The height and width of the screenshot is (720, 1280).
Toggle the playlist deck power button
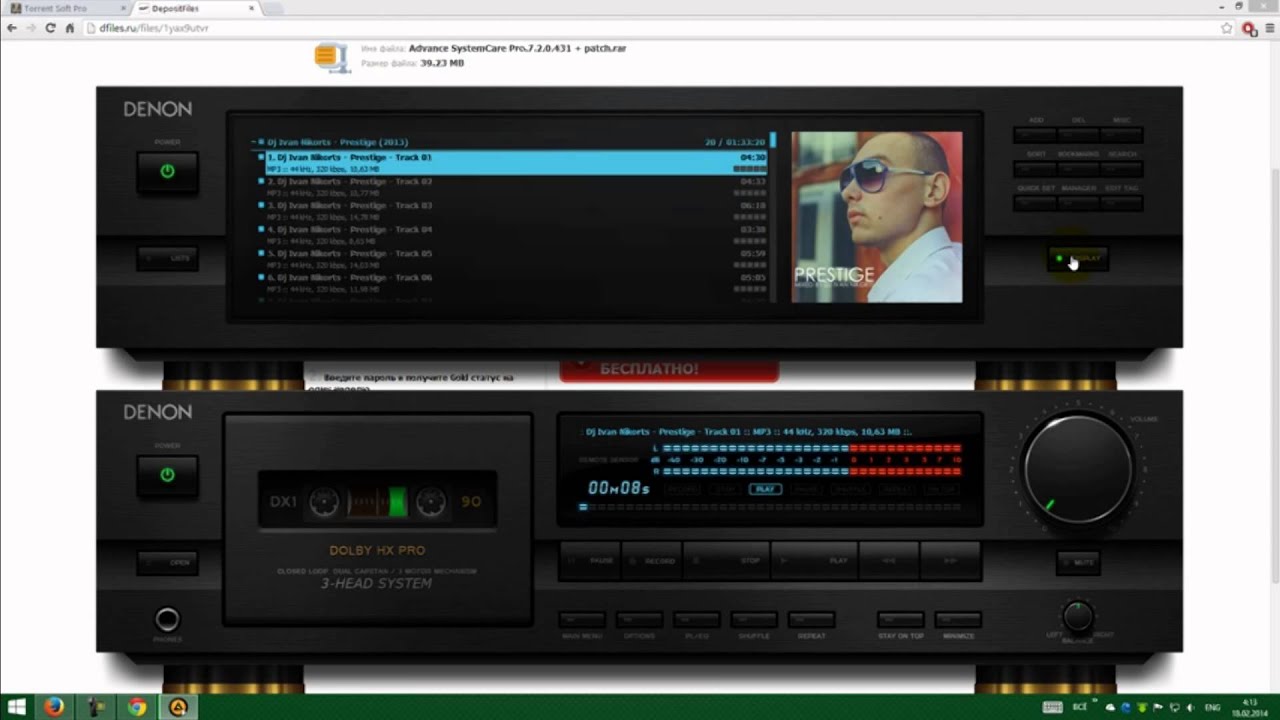pyautogui.click(x=167, y=171)
